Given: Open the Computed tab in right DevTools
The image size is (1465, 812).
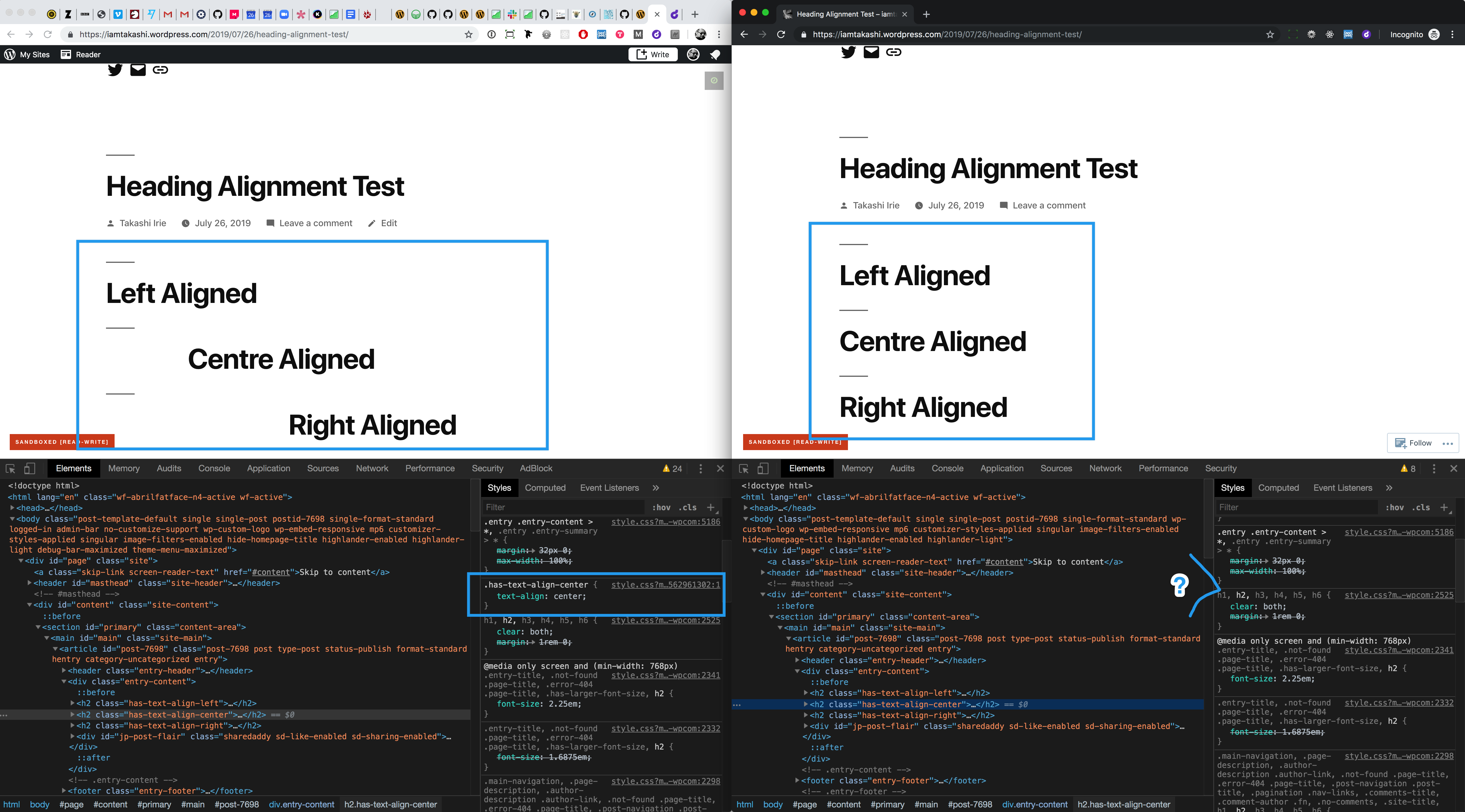Looking at the screenshot, I should (1278, 488).
